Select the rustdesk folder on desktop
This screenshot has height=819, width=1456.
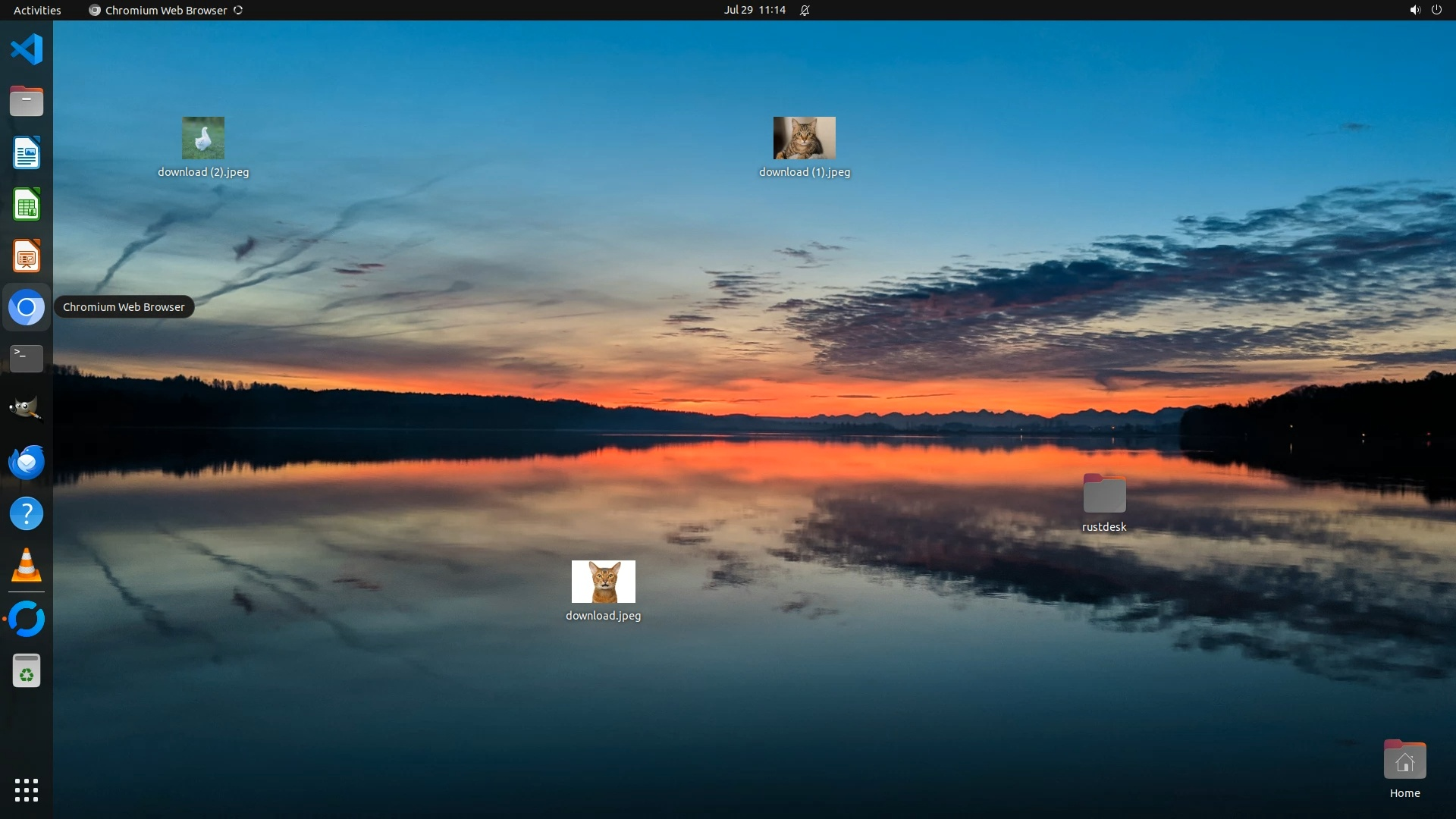tap(1104, 494)
